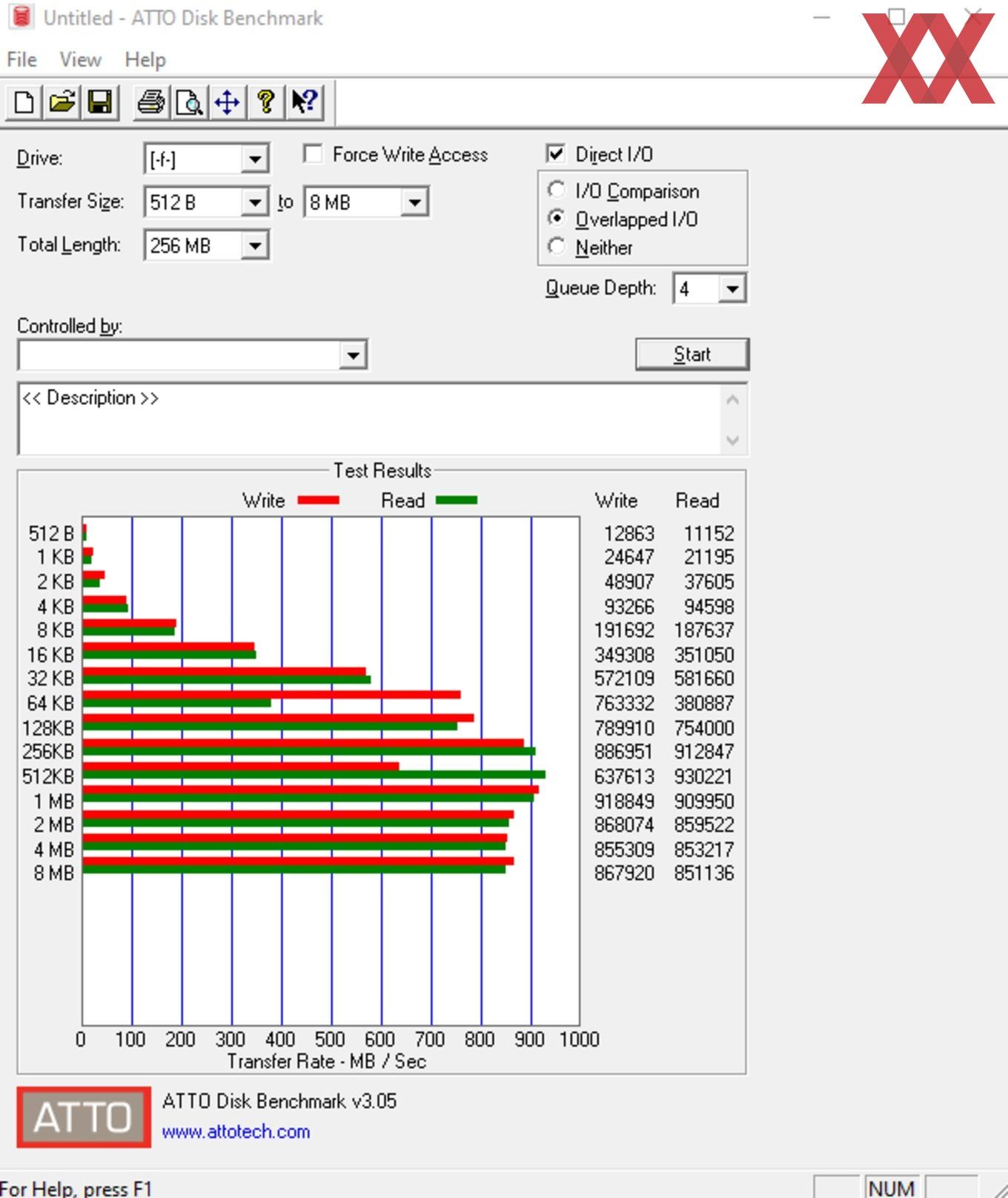Click the 512 B row label in chart

pyautogui.click(x=51, y=534)
